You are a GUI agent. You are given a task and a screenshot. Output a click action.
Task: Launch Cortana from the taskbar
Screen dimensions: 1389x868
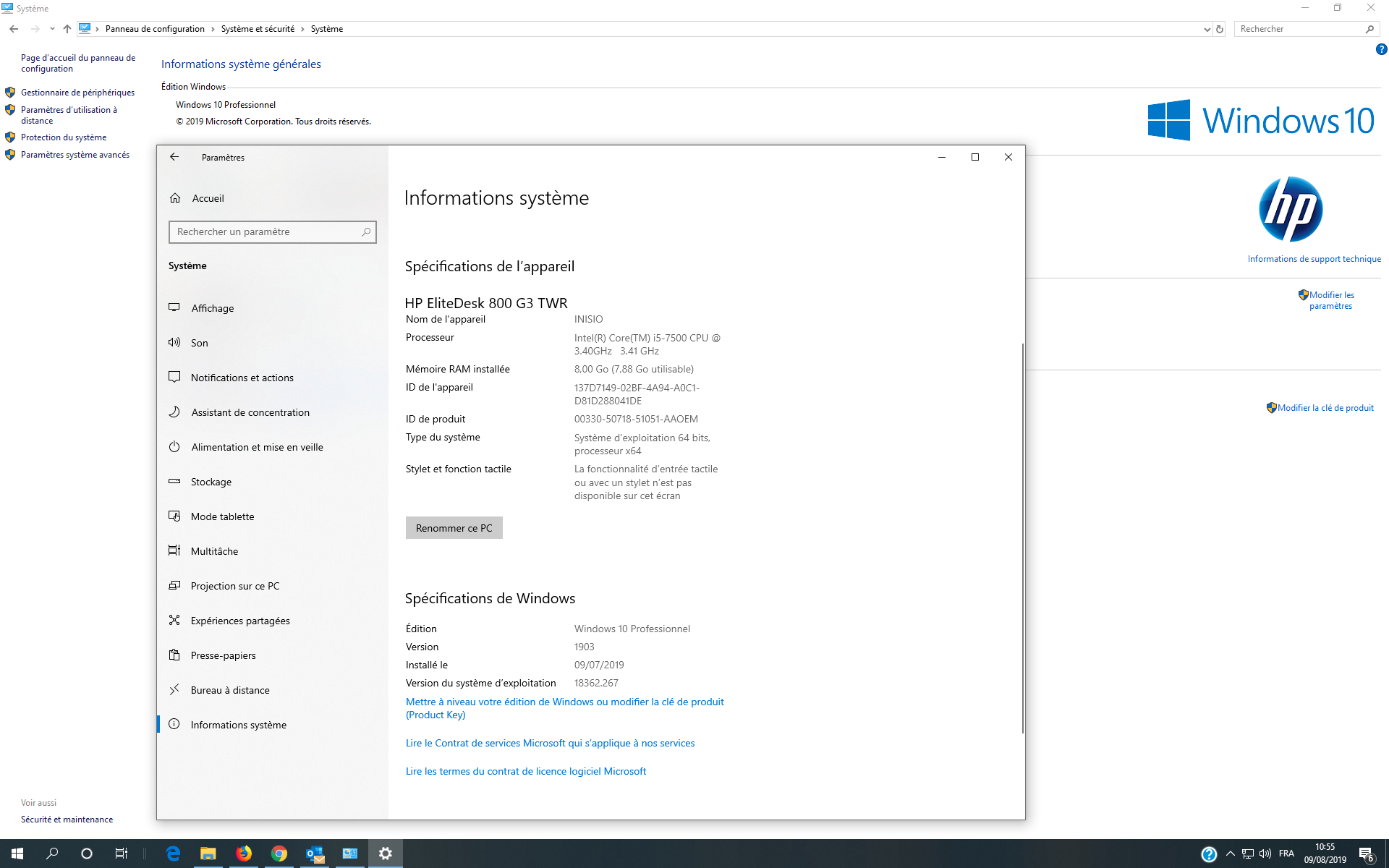coord(87,854)
